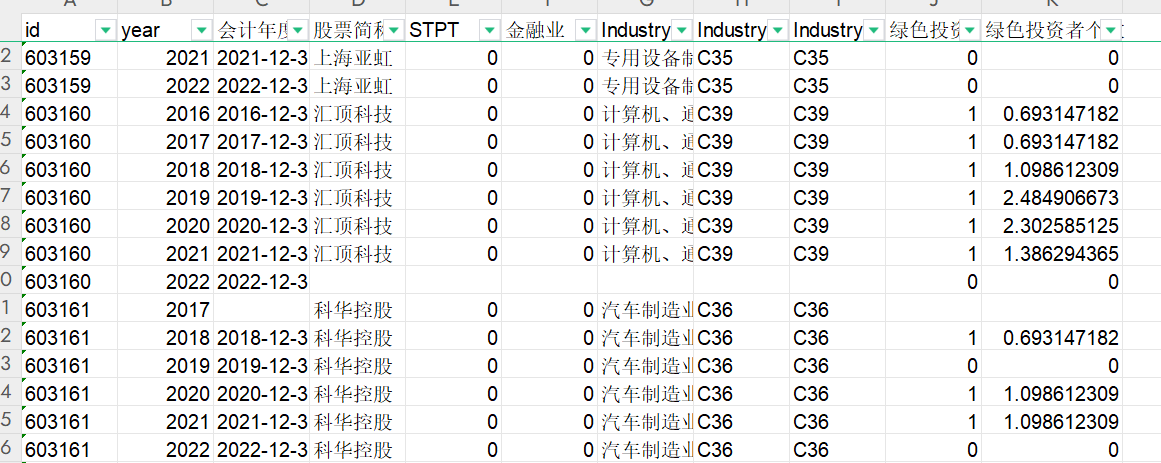Open filter on Industry column left of 绿色投资
This screenshot has width=1161, height=463.
873,31
